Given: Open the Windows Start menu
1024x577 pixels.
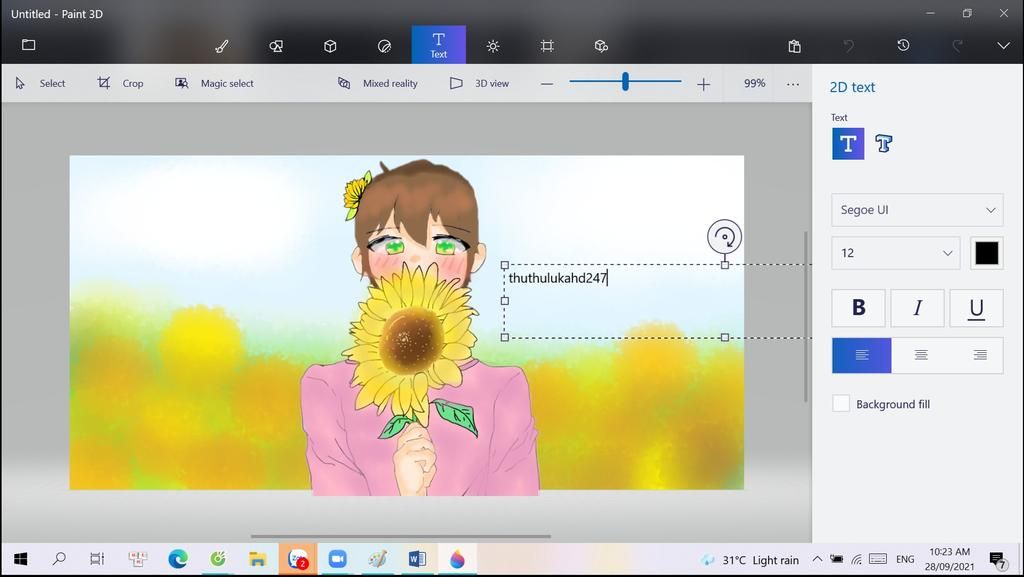Looking at the screenshot, I should (20, 559).
